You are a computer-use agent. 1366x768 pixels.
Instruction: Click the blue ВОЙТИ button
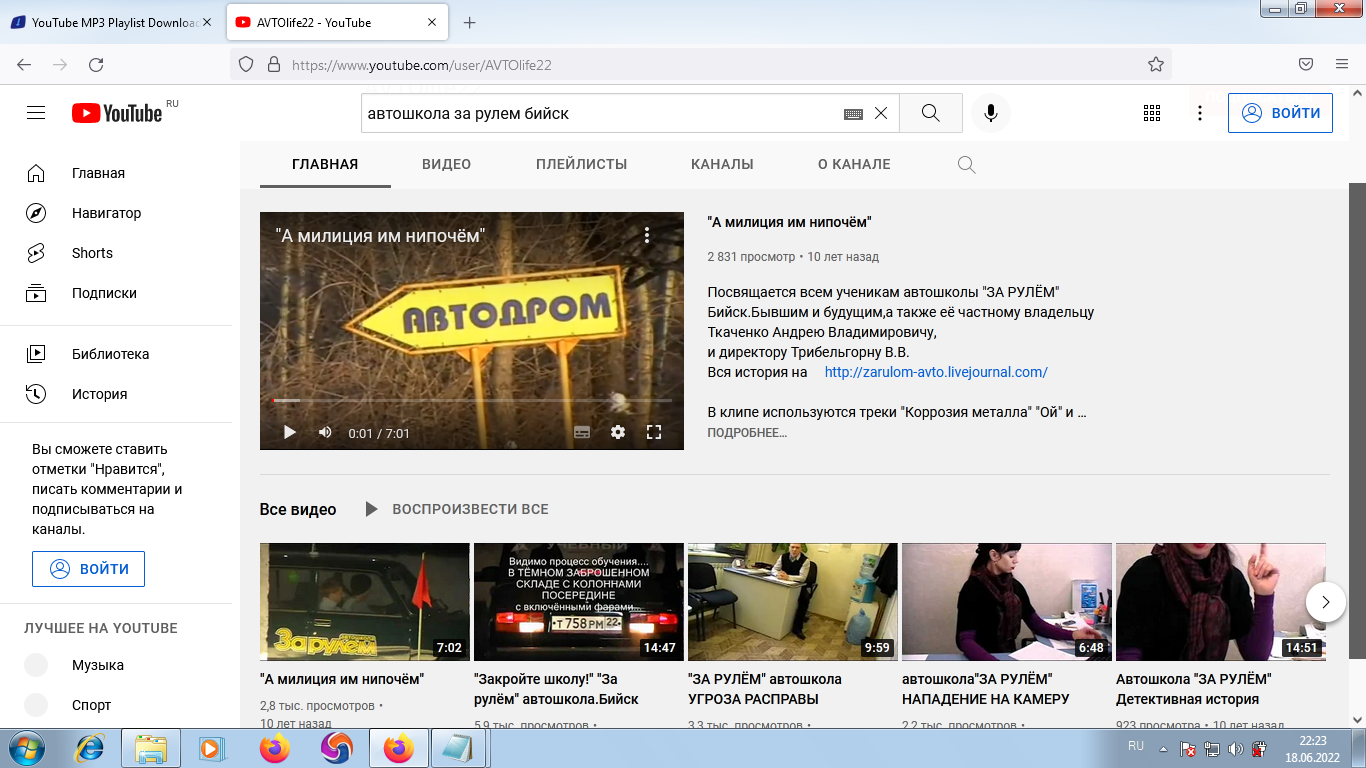pyautogui.click(x=1280, y=112)
